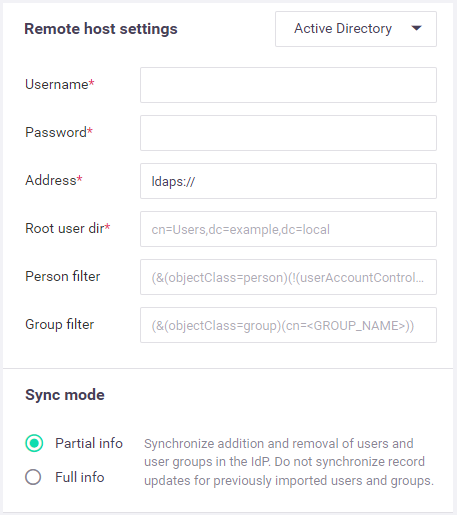Click the Root user dir label
This screenshot has width=457, height=515.
pos(68,228)
